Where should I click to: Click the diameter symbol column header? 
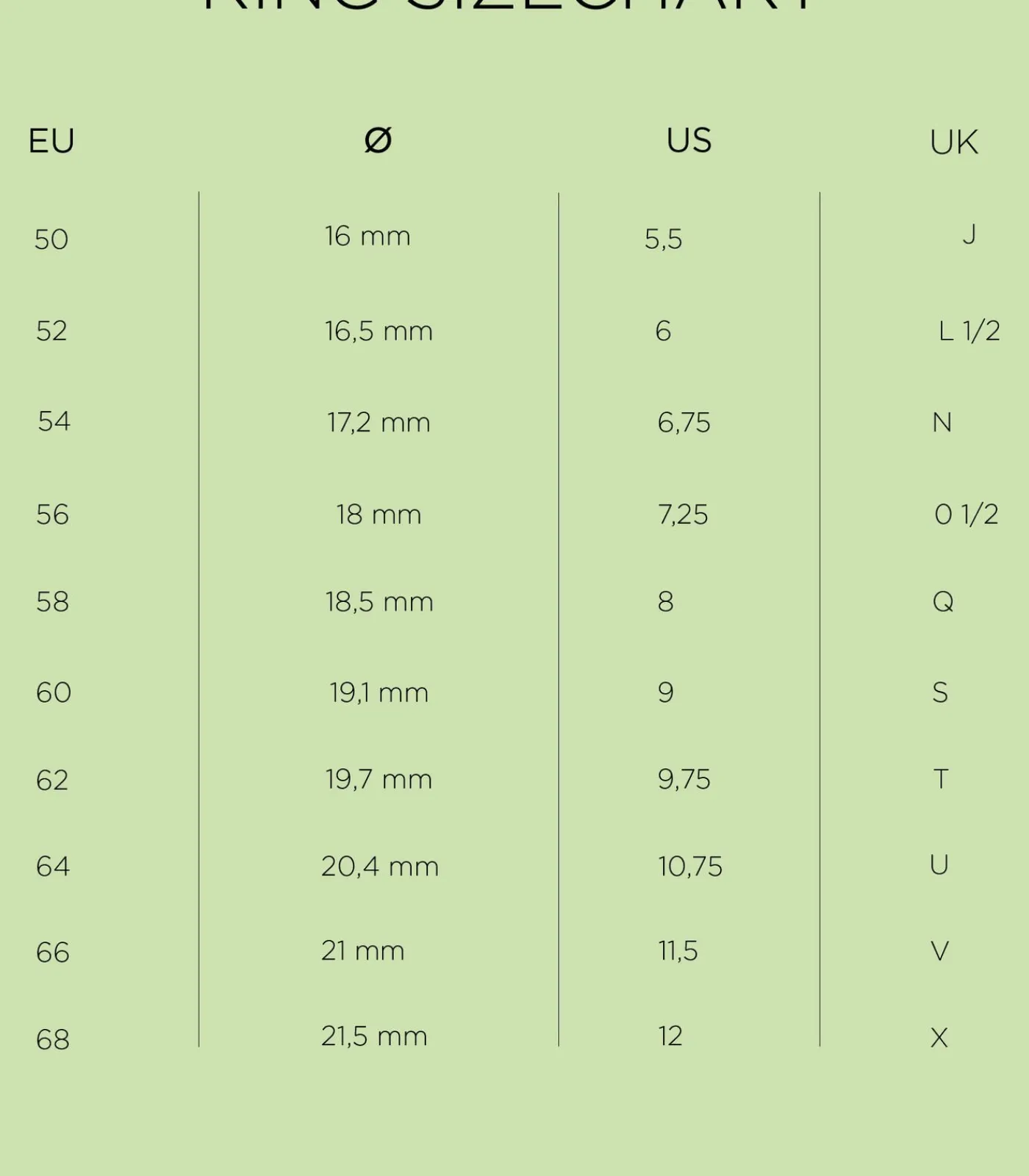378,140
